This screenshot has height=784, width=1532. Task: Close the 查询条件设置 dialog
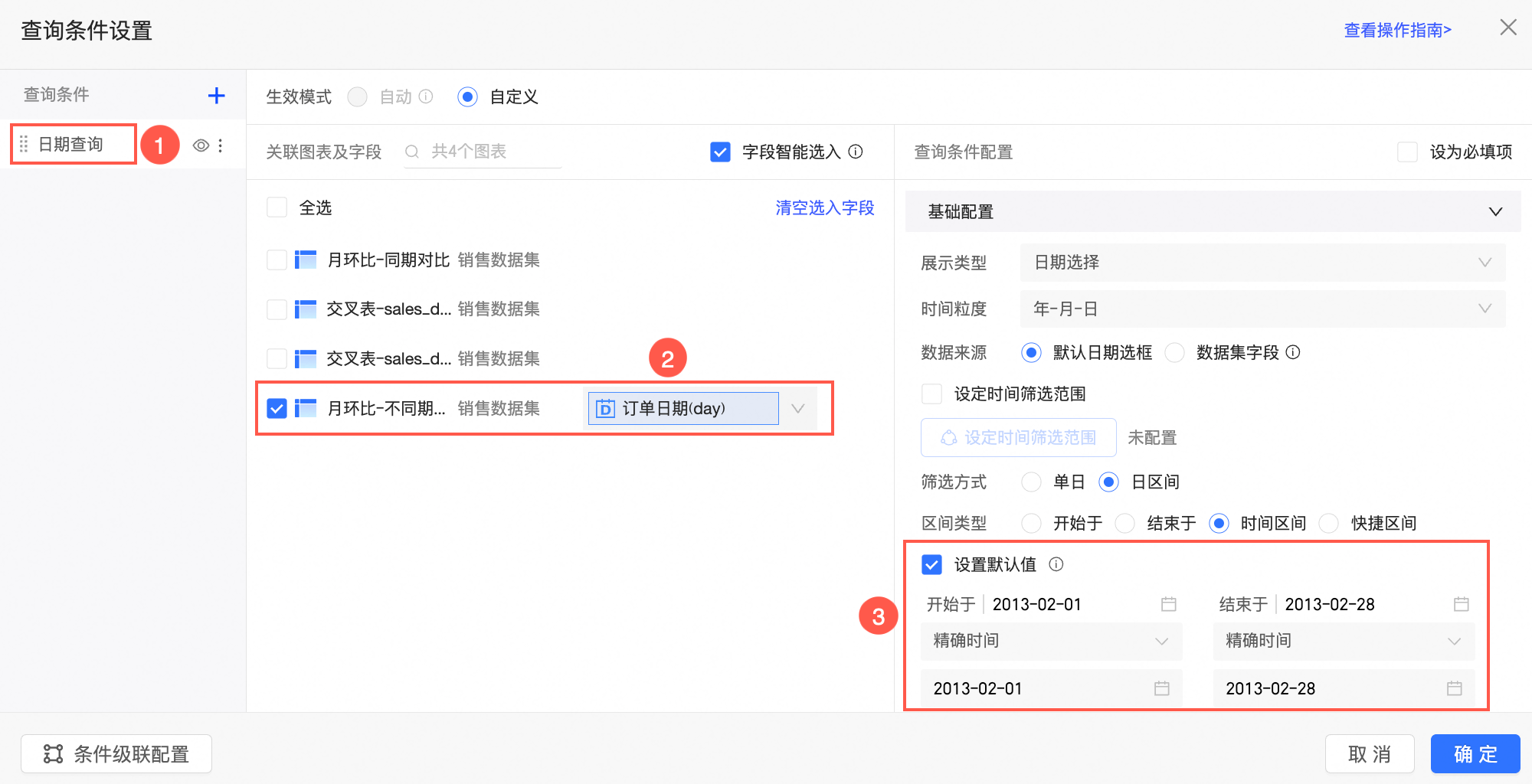(1508, 28)
